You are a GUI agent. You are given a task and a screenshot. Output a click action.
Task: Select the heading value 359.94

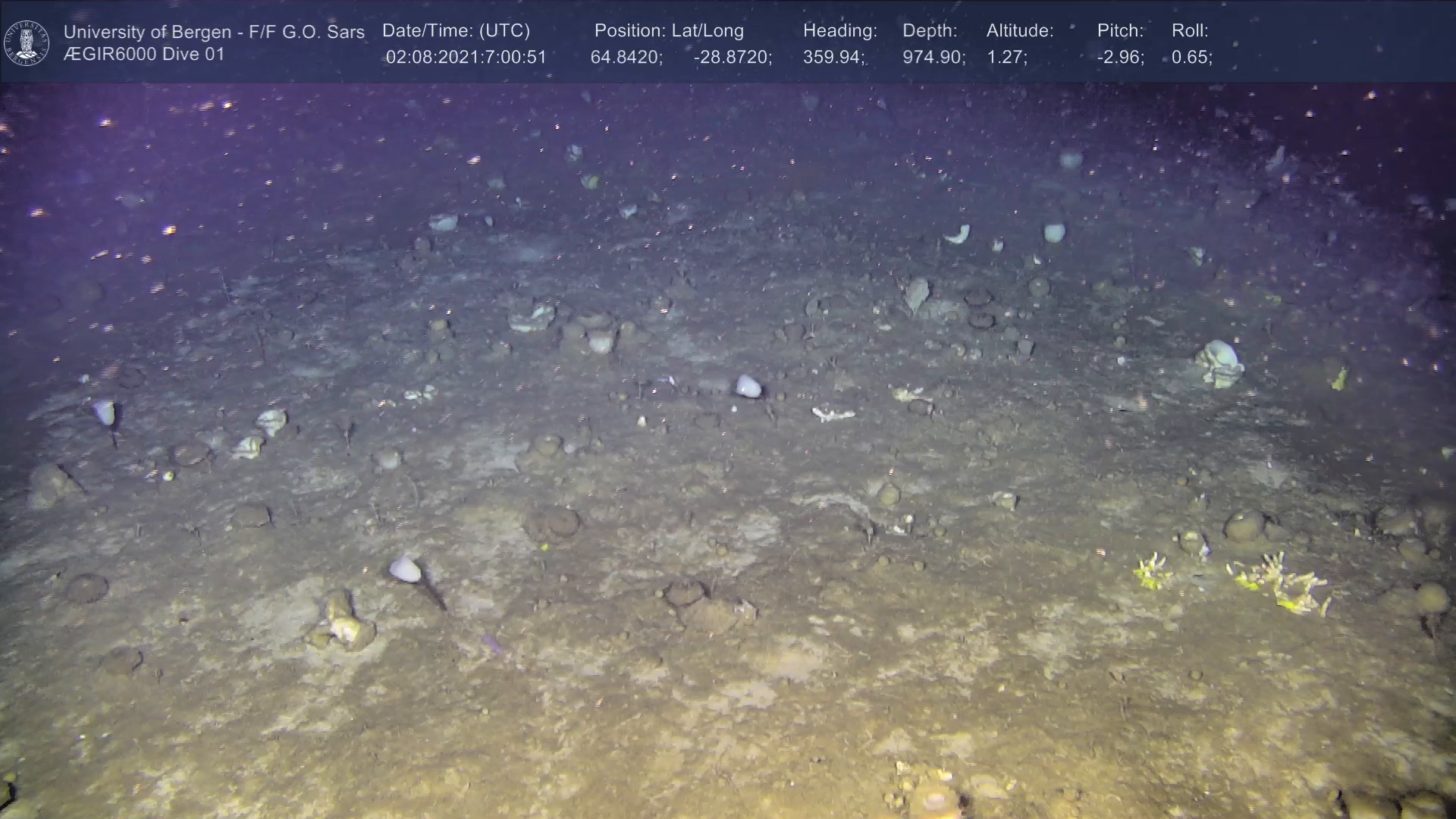[833, 58]
